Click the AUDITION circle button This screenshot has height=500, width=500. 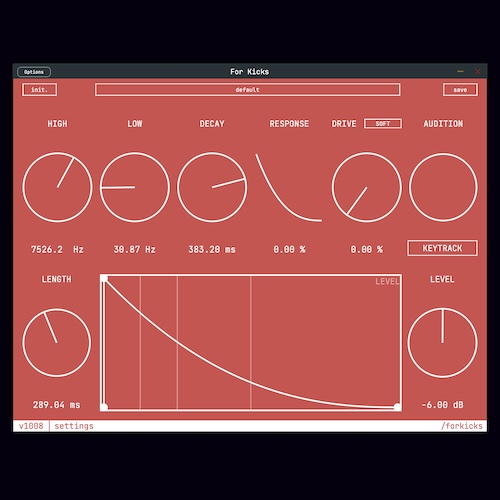pyautogui.click(x=443, y=187)
